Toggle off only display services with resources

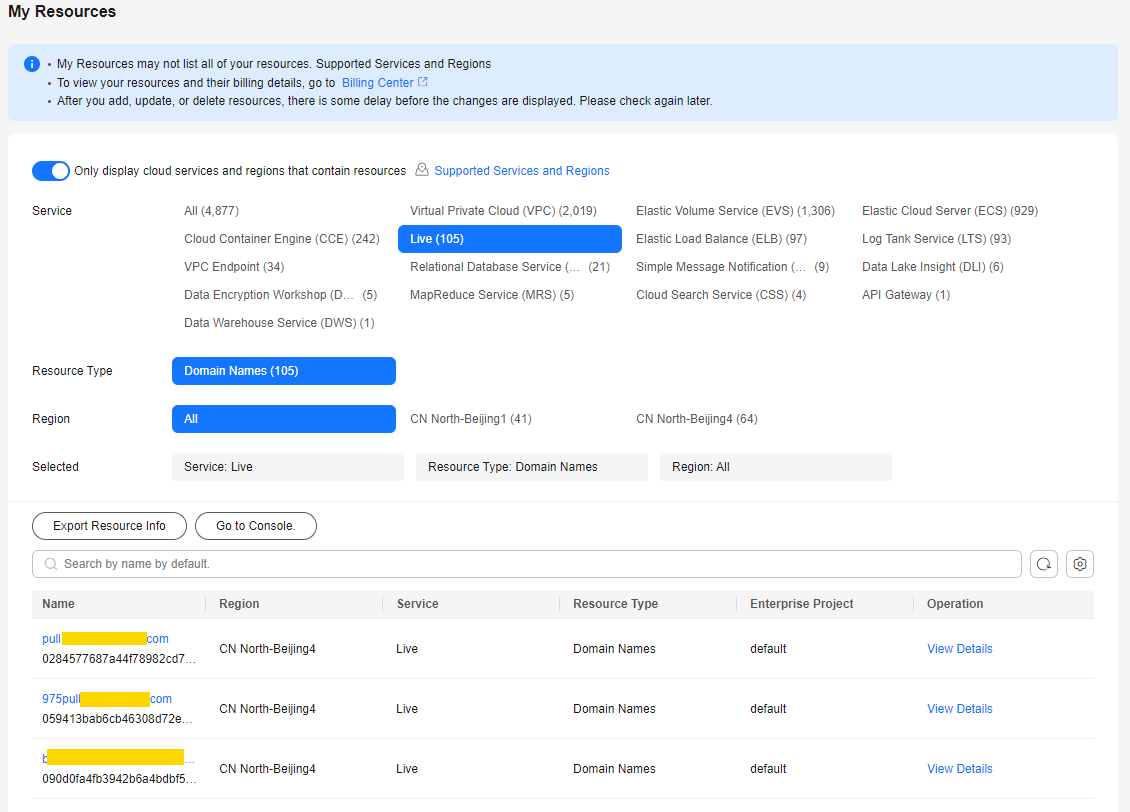51,171
